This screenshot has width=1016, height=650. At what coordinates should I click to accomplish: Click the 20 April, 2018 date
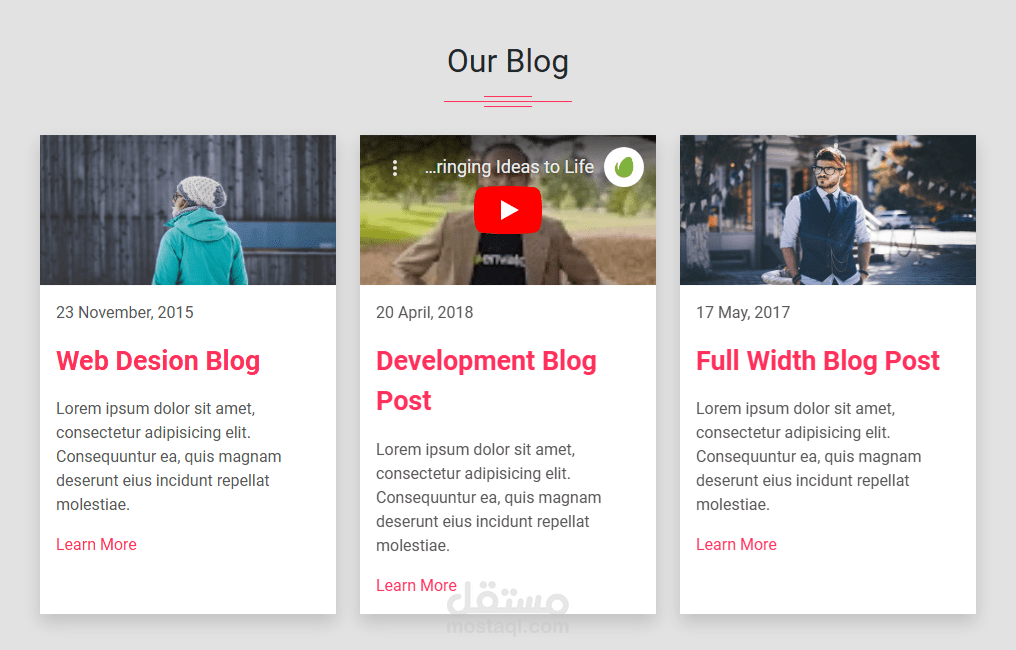[x=425, y=312]
